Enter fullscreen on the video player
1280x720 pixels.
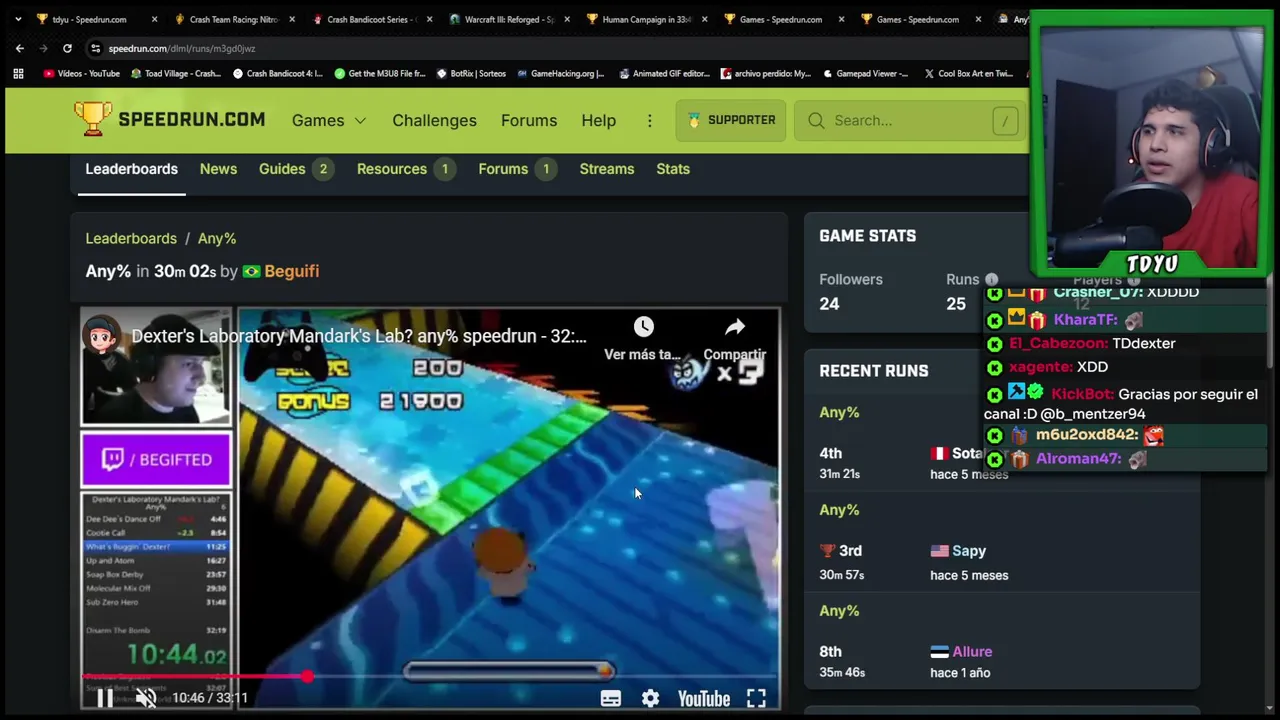[756, 699]
